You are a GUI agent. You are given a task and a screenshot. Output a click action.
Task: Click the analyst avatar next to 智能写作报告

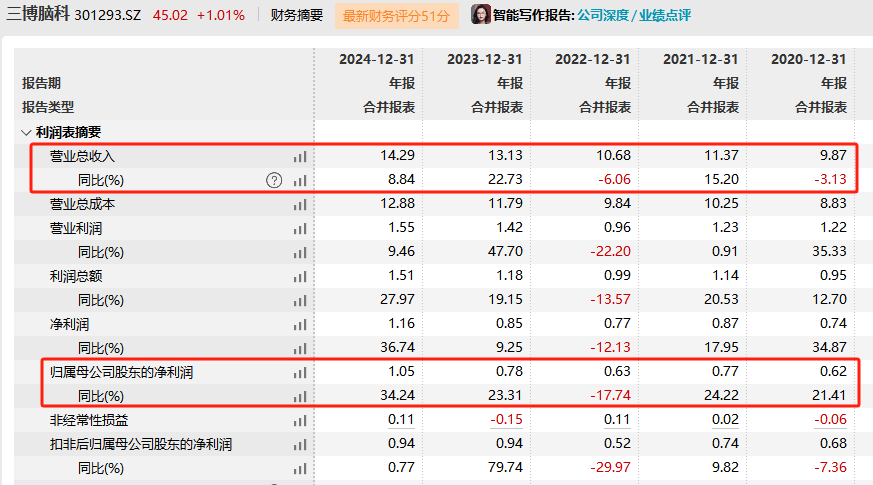(480, 15)
